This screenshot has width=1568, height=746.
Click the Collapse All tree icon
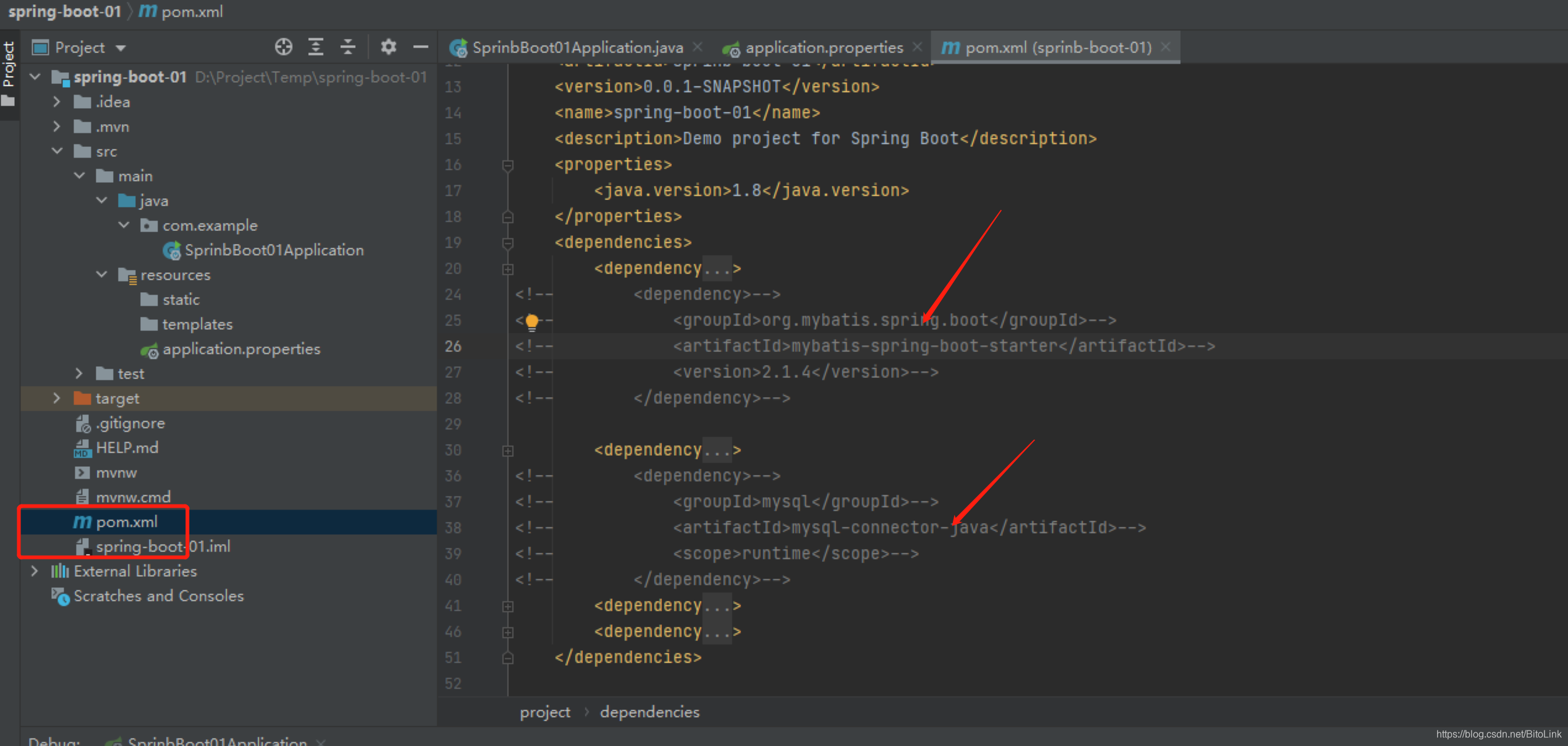(x=348, y=47)
